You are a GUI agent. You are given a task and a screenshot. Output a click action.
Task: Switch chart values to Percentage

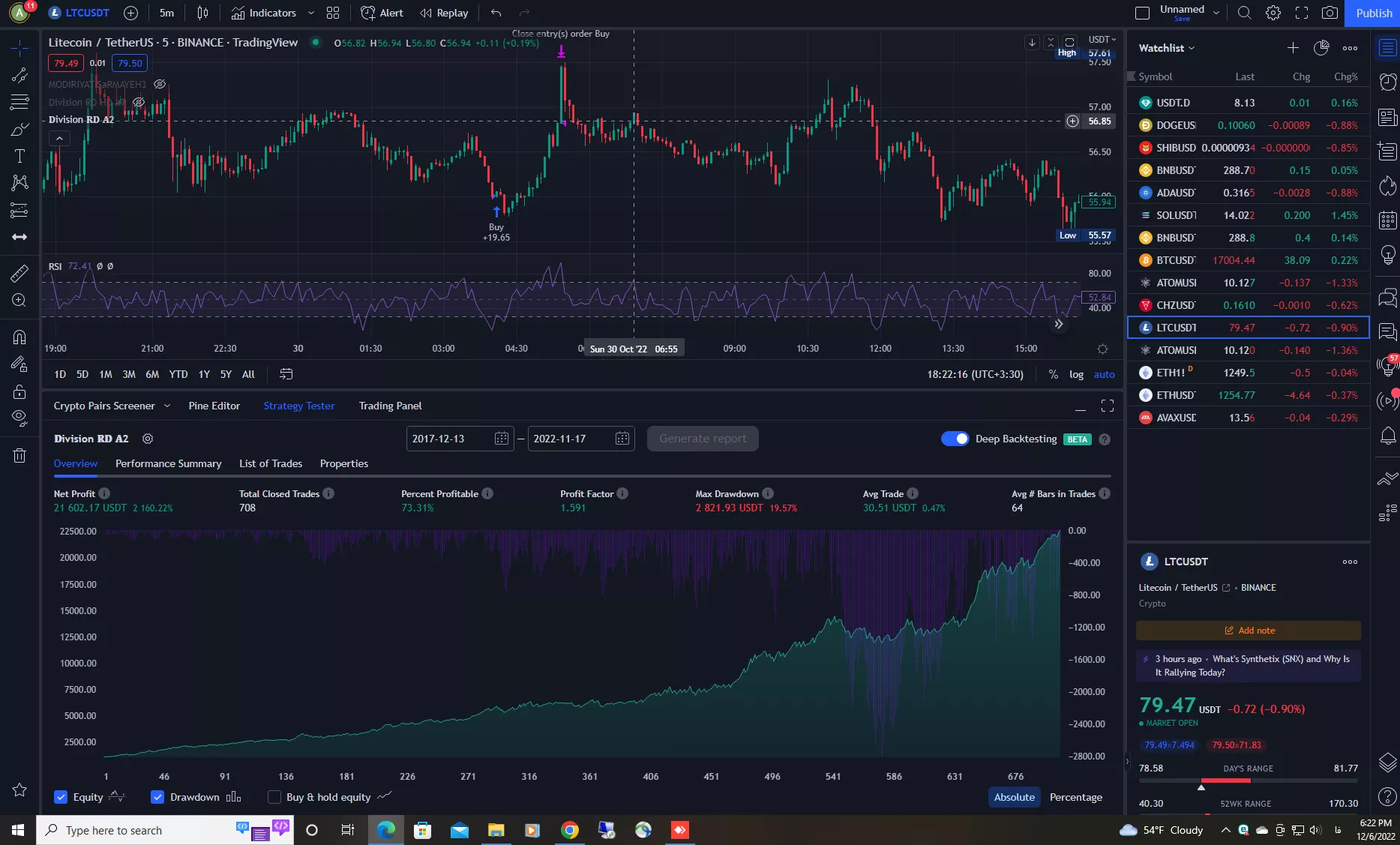click(1075, 797)
